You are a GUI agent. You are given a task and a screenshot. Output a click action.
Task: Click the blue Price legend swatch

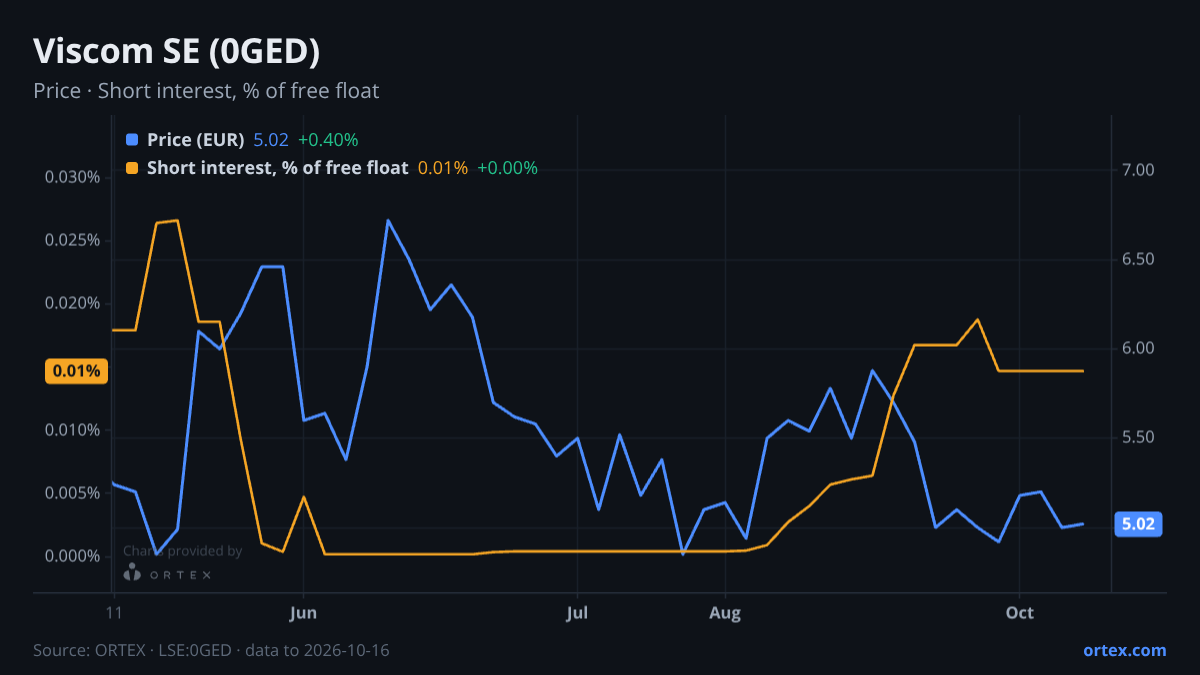coord(132,140)
